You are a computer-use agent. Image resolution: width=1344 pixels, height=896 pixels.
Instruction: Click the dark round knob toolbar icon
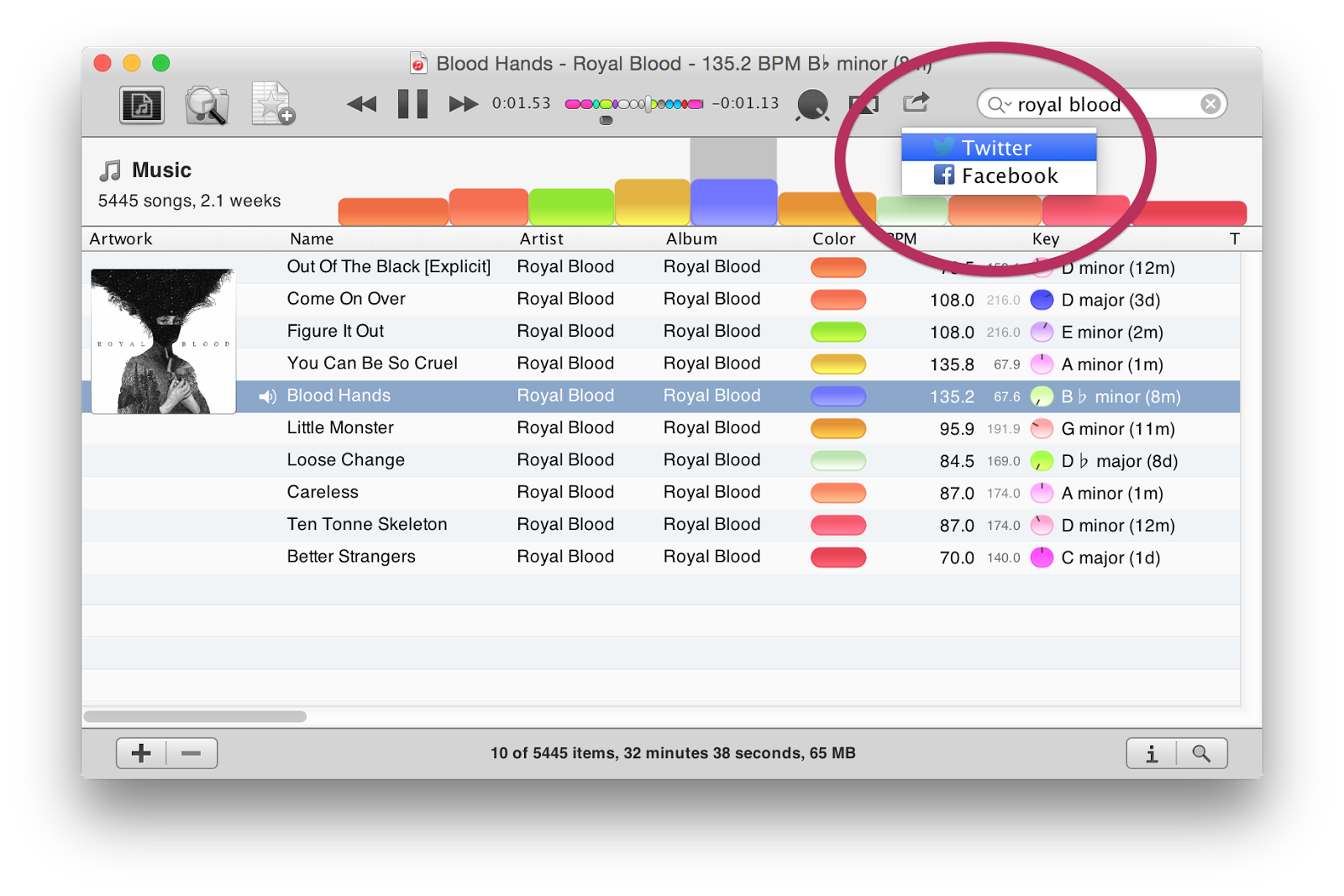(x=812, y=104)
